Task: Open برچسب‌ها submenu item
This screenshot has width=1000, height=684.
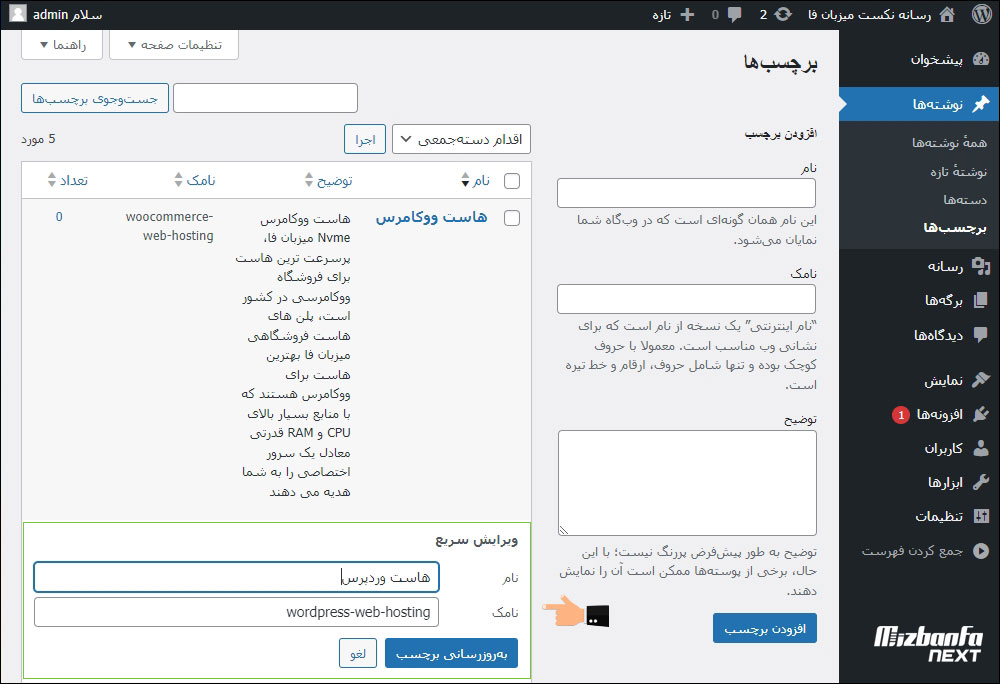Action: [x=955, y=228]
